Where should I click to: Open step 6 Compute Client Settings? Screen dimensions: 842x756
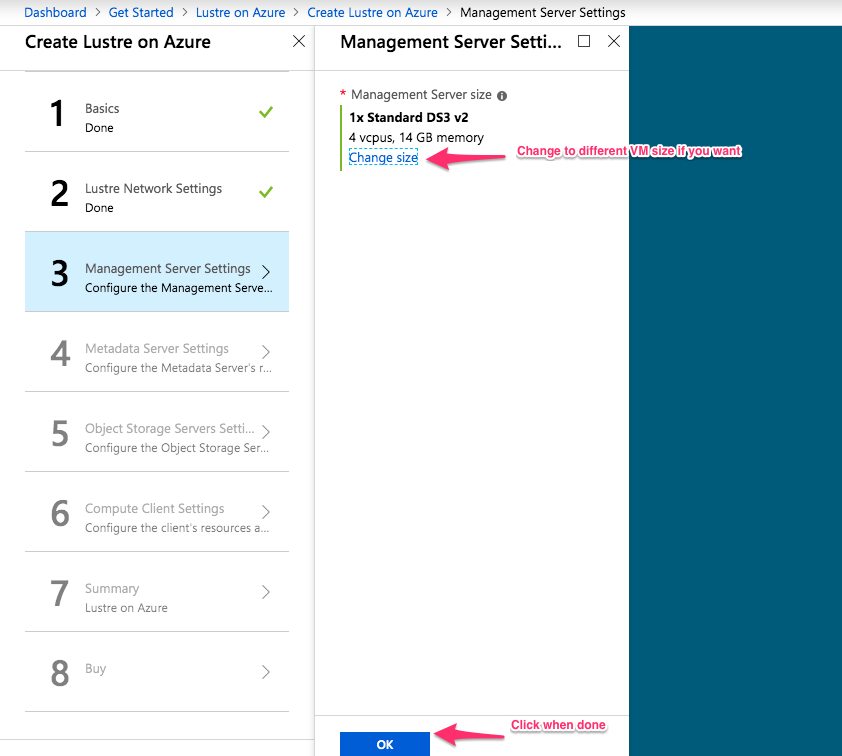coord(157,512)
